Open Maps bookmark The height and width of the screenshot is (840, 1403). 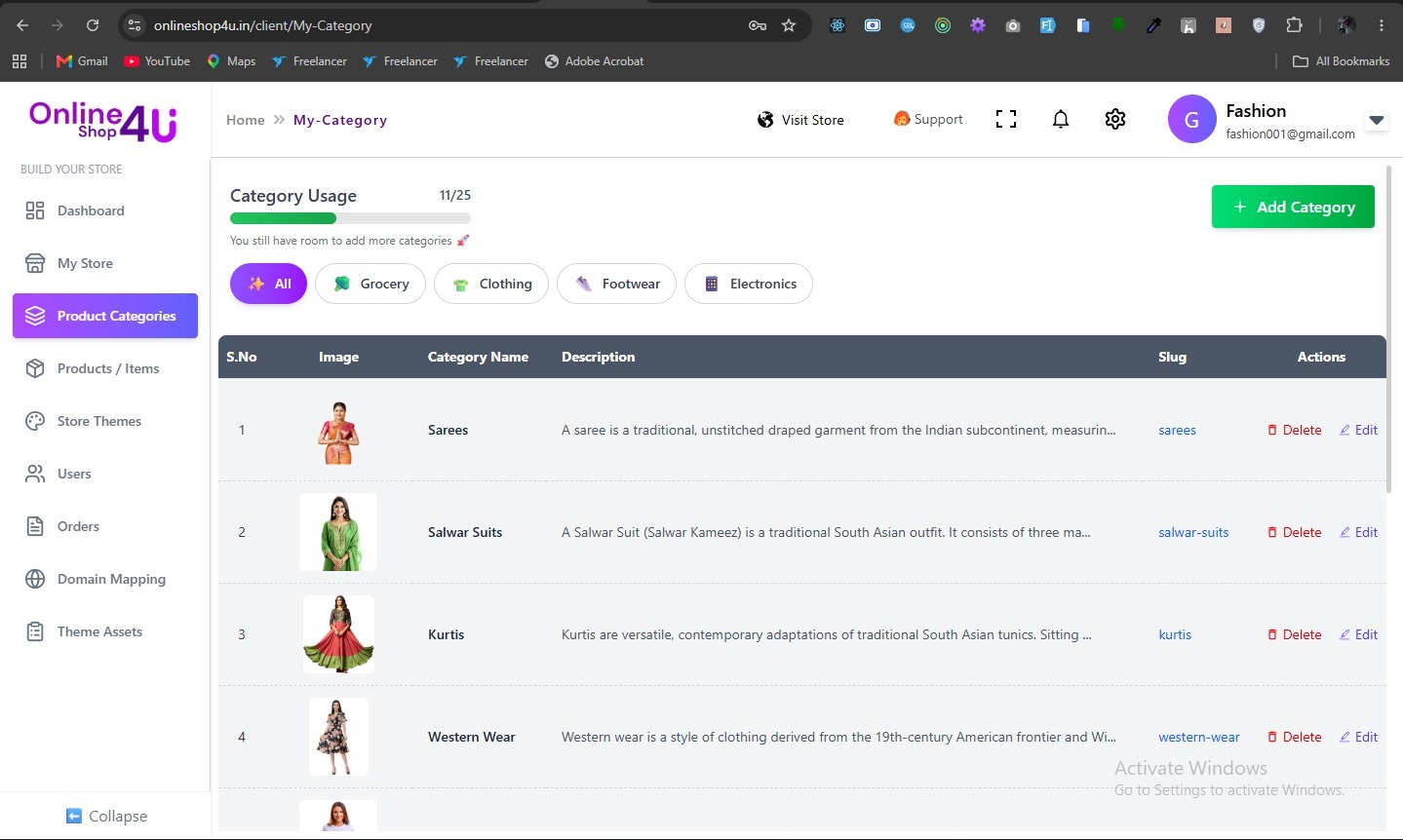[231, 61]
